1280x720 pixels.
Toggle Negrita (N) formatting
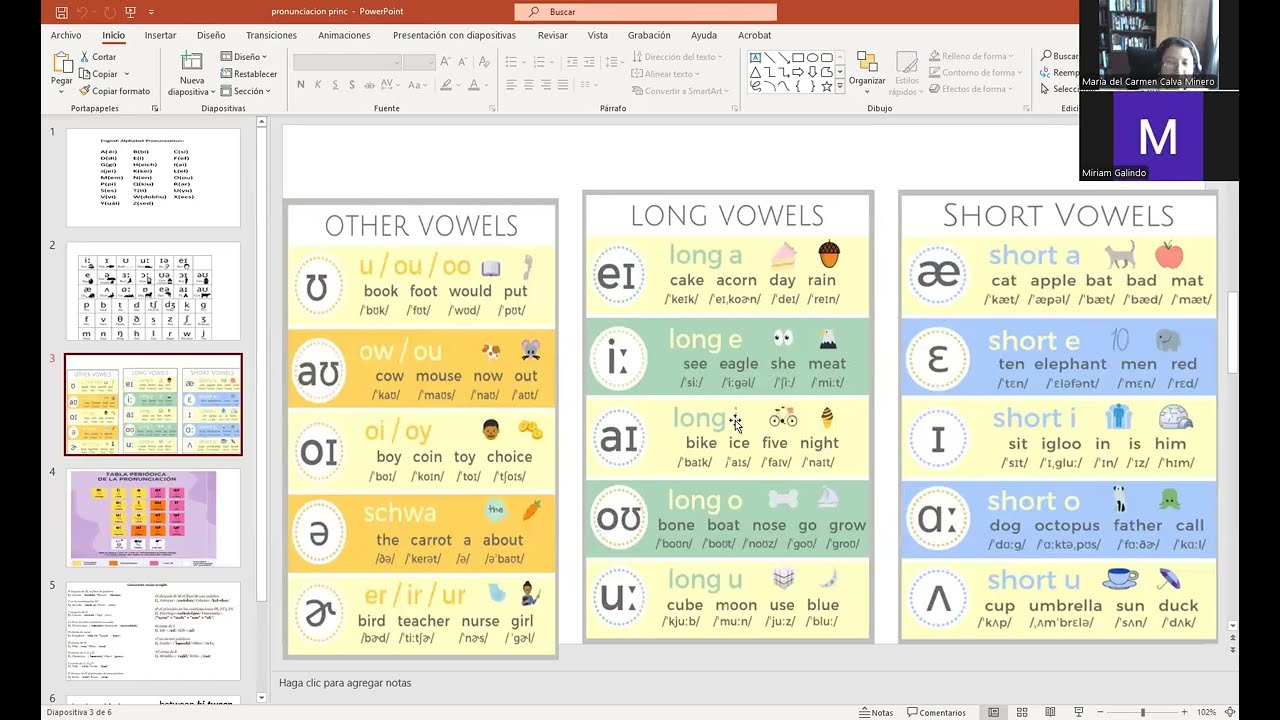click(x=301, y=85)
